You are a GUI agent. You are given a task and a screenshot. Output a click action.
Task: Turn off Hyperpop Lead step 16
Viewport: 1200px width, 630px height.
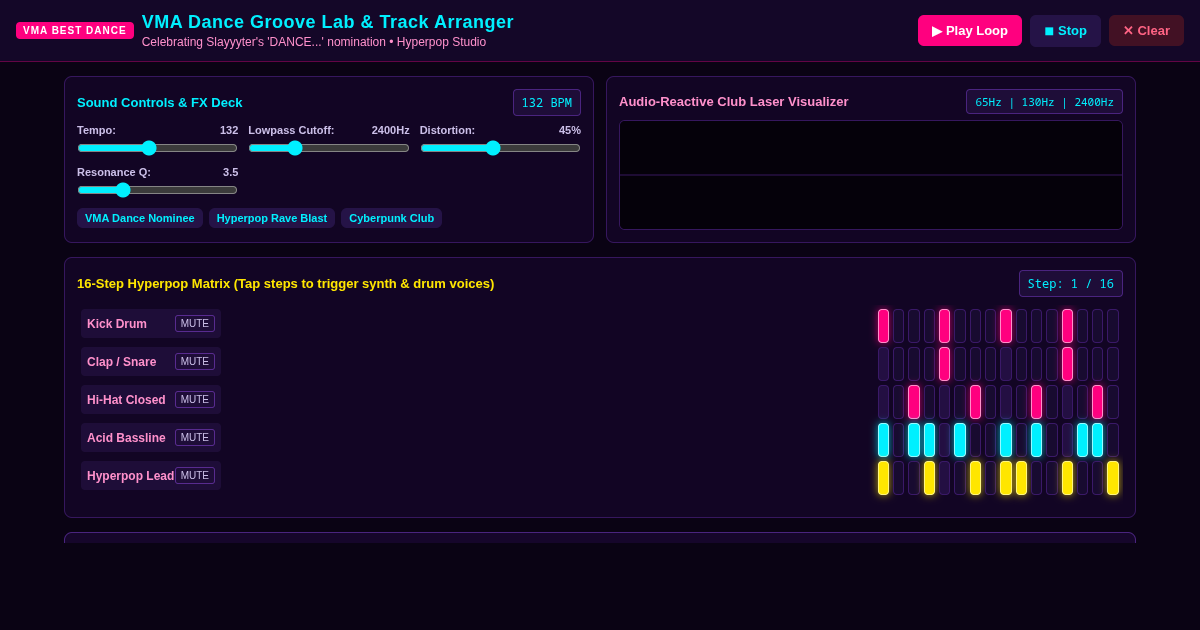pyautogui.click(x=1113, y=478)
